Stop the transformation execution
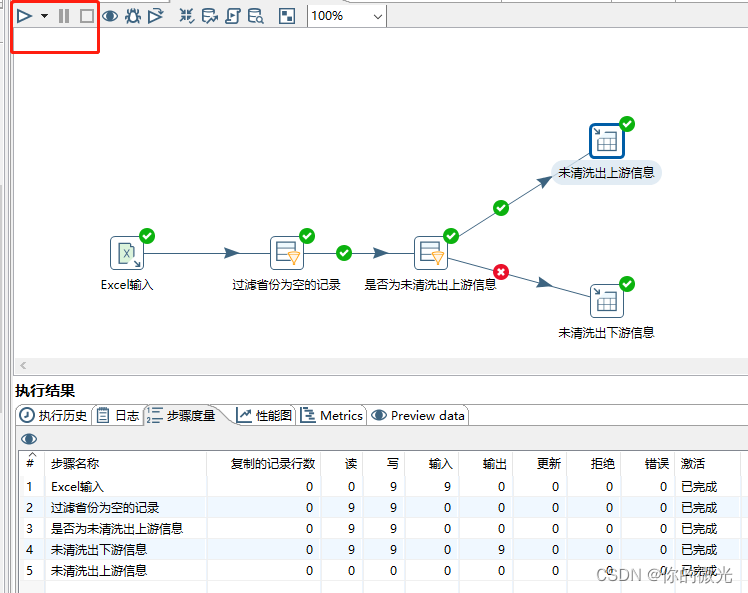This screenshot has width=748, height=593. click(87, 16)
